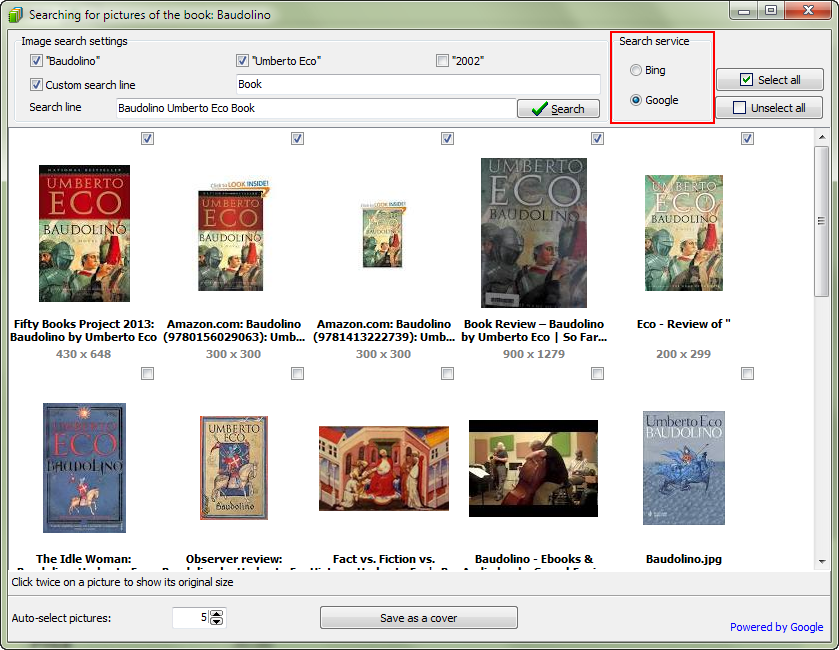Image resolution: width=839 pixels, height=650 pixels.
Task: Uncheck the Fifty Books Project picture checkbox
Action: click(148, 139)
